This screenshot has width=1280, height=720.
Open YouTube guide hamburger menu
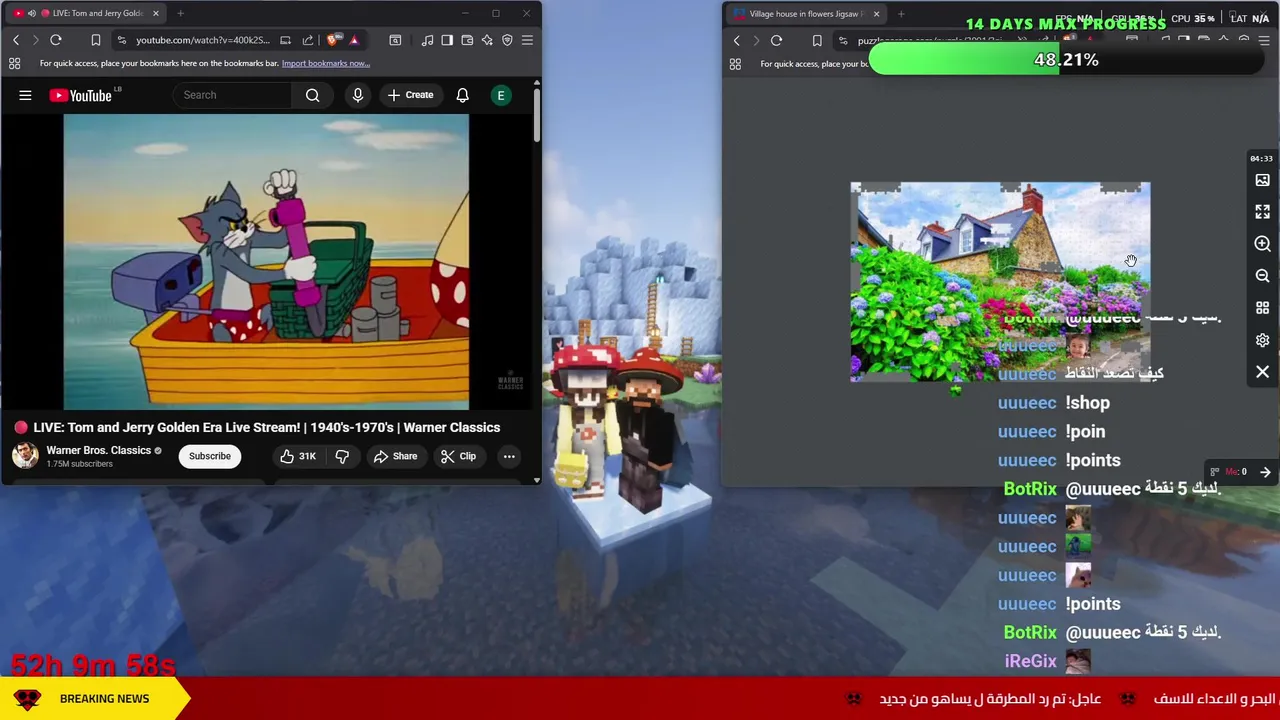[25, 95]
